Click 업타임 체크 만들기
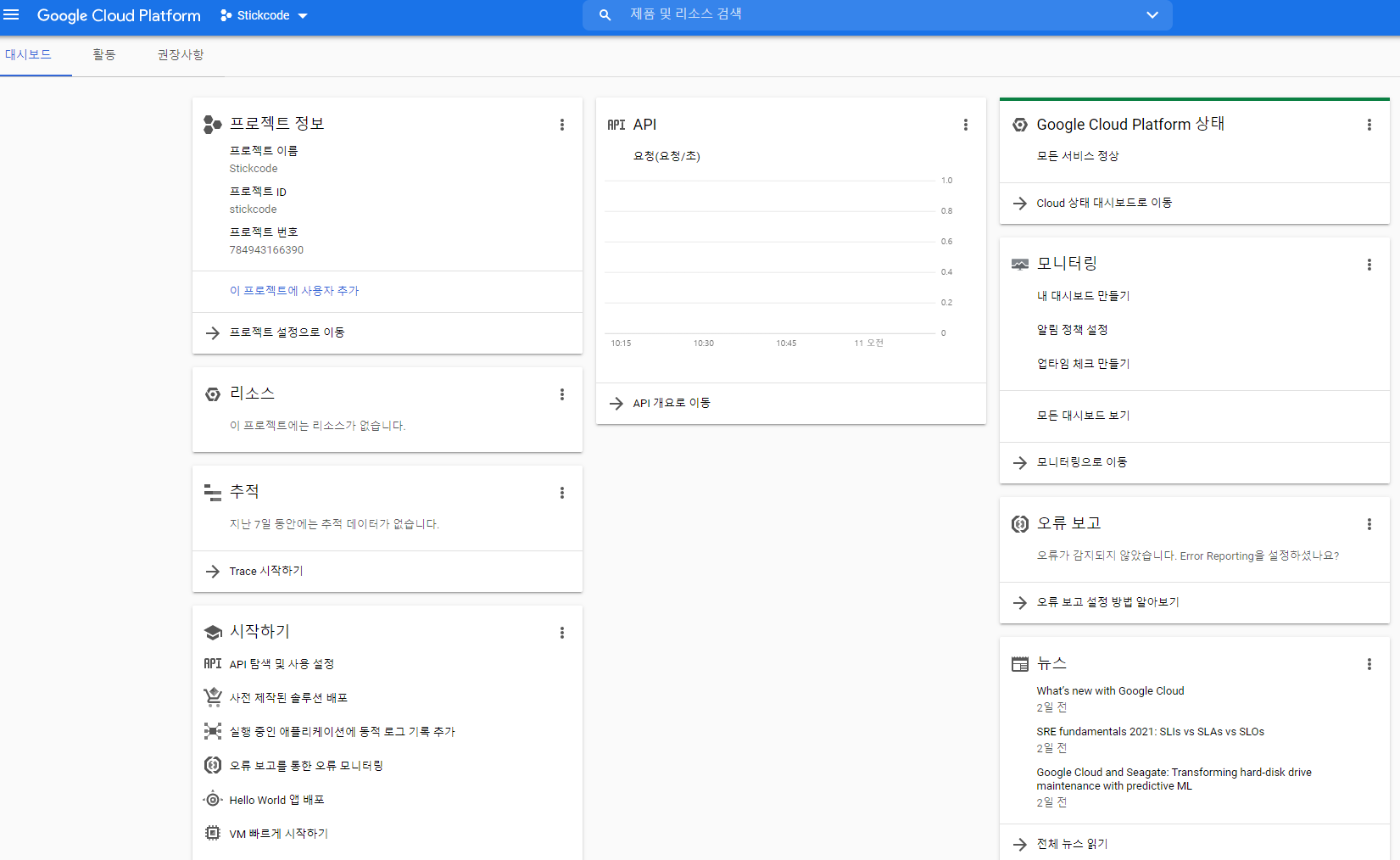 (x=1084, y=364)
